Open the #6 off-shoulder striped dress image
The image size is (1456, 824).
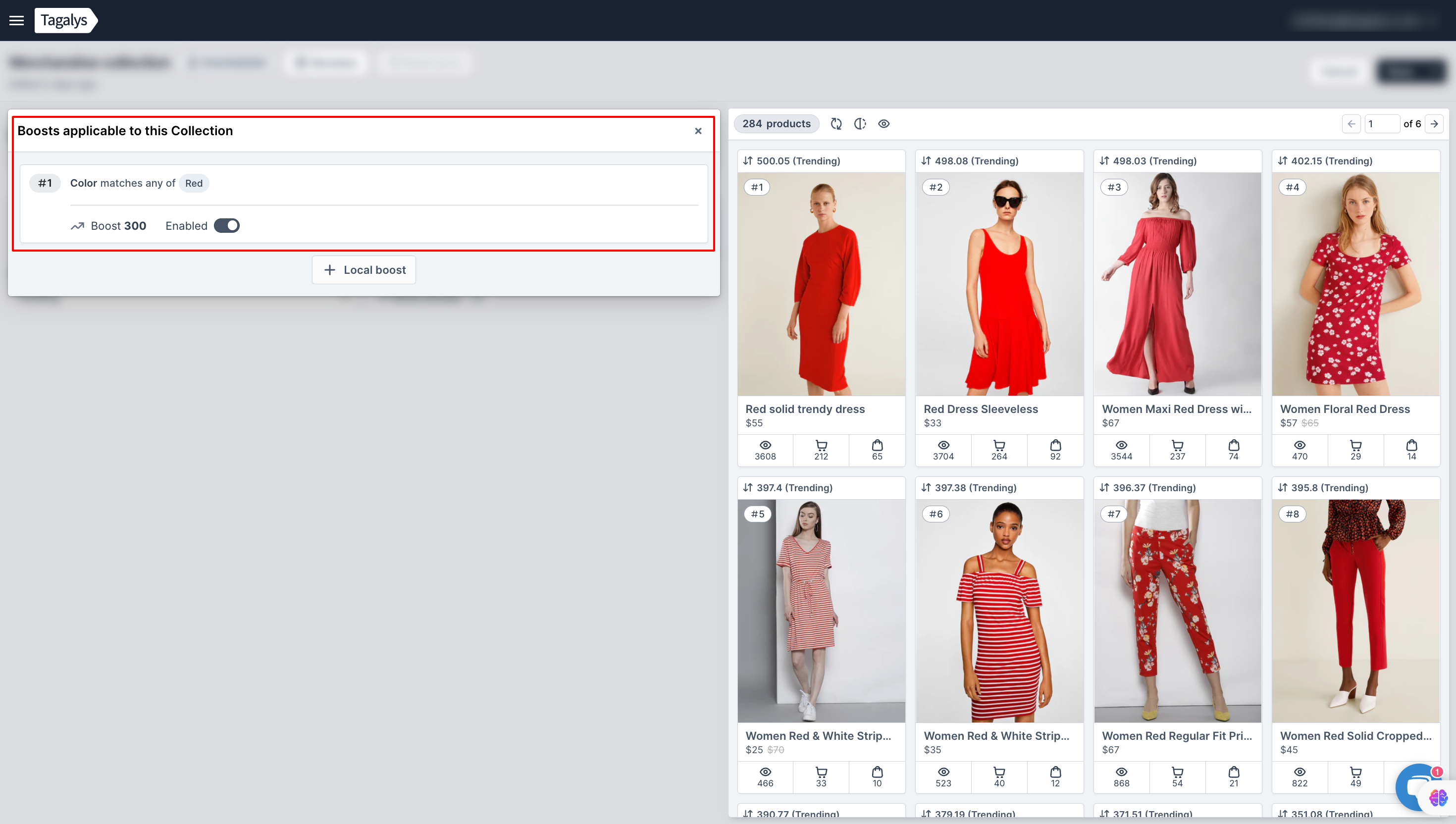pyautogui.click(x=999, y=611)
